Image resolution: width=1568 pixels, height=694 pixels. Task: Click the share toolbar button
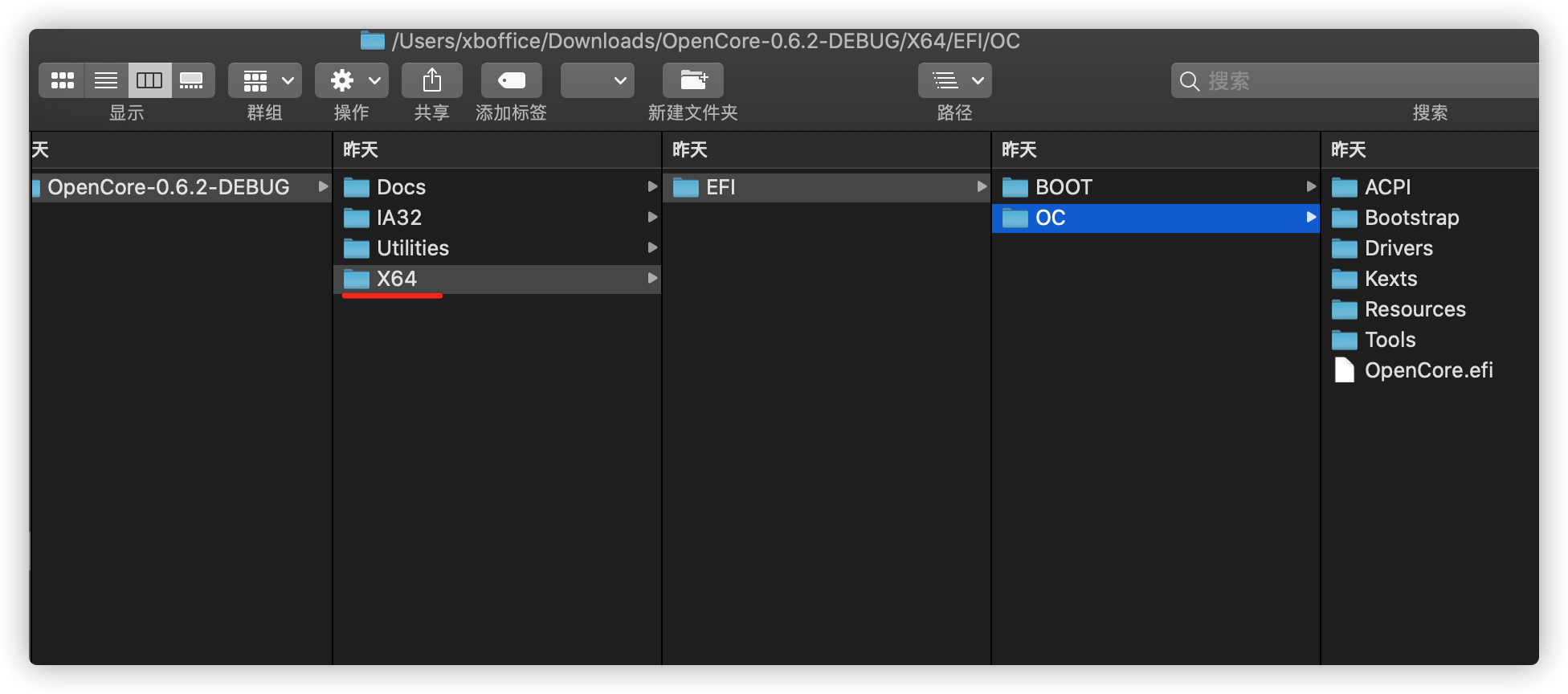click(432, 80)
